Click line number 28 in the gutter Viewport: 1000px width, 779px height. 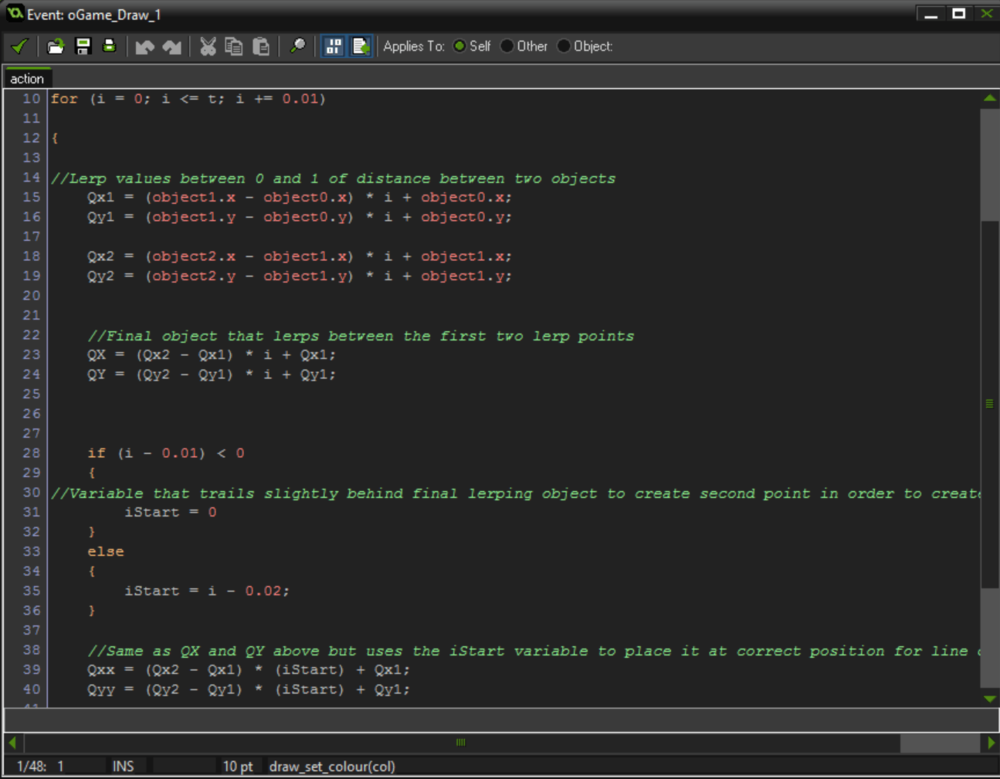31,453
